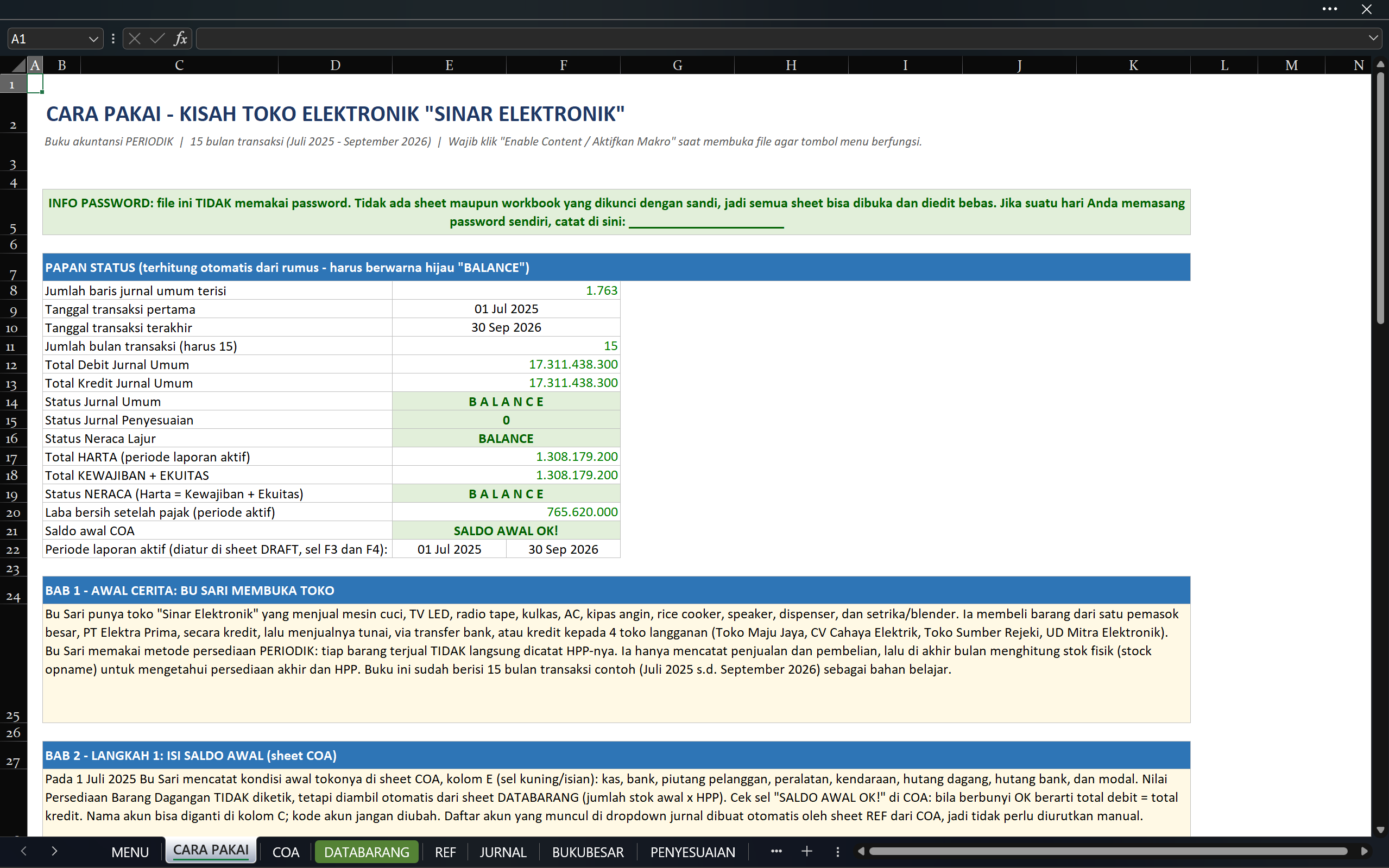Viewport: 1389px width, 868px height.
Task: Click the cell showing 17.311.438.300 for Total Debit
Action: point(507,365)
